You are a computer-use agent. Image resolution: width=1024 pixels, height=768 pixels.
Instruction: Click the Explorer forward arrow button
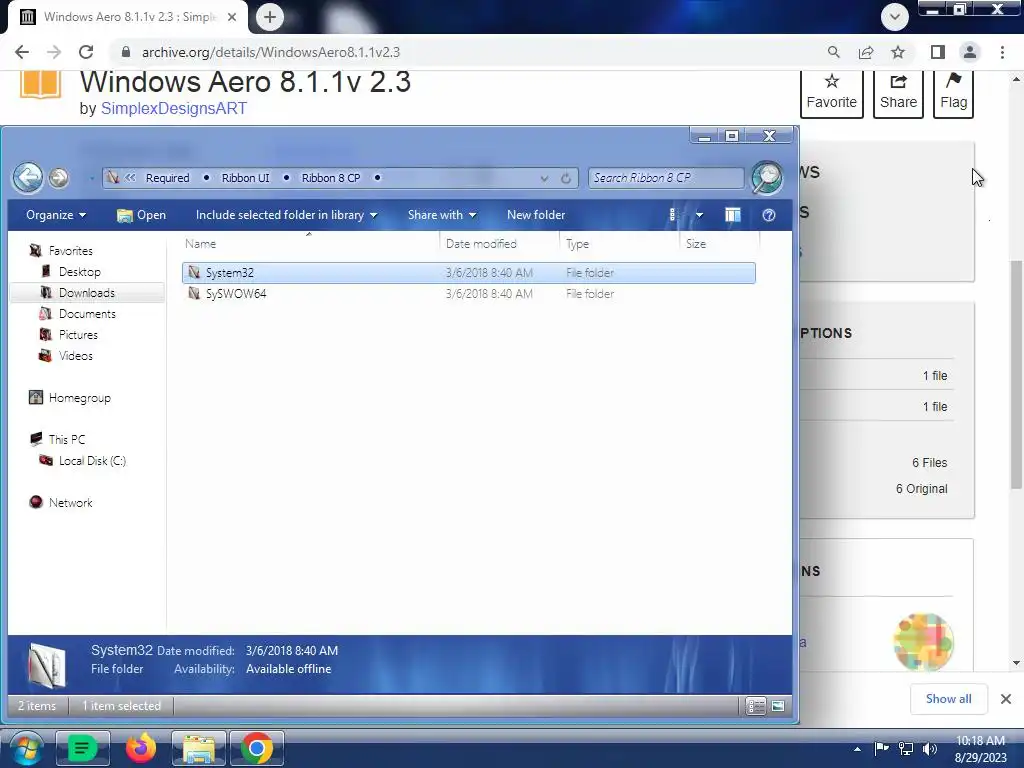(x=59, y=177)
